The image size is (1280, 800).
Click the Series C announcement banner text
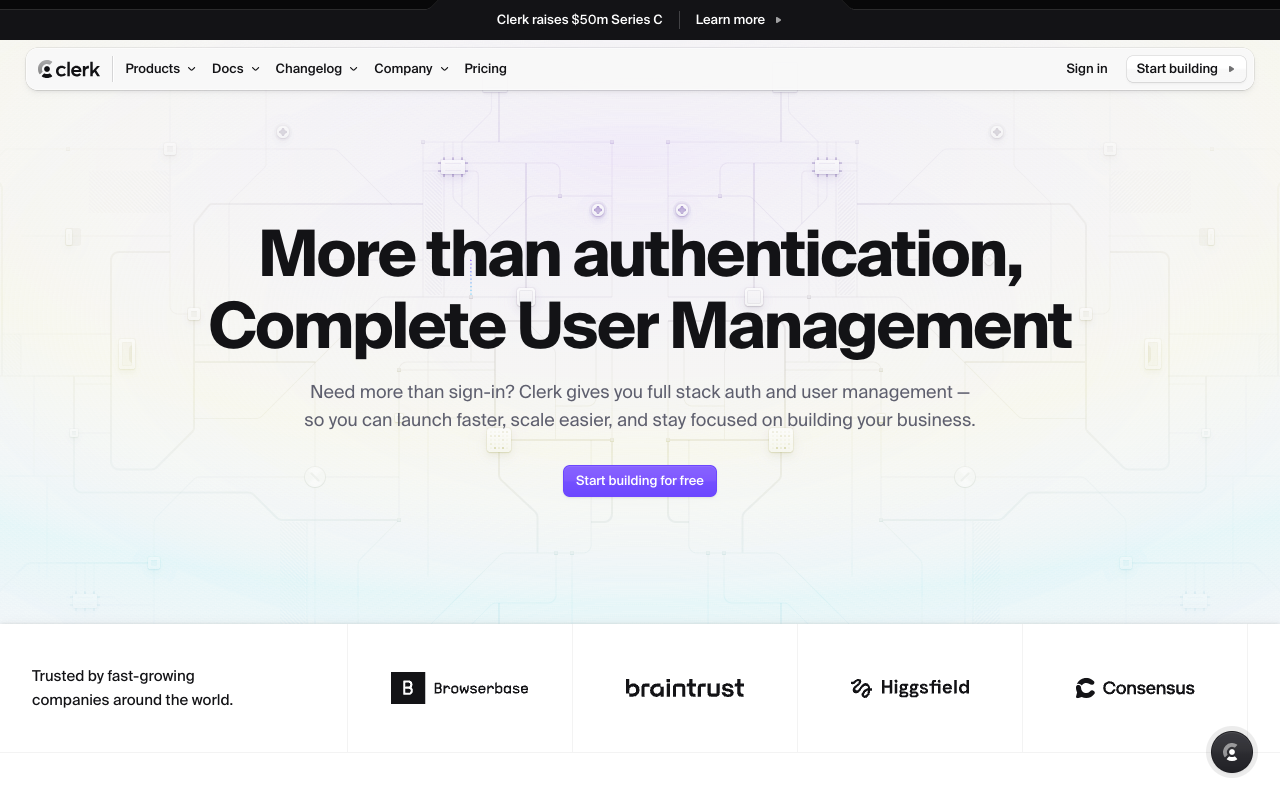(x=579, y=19)
